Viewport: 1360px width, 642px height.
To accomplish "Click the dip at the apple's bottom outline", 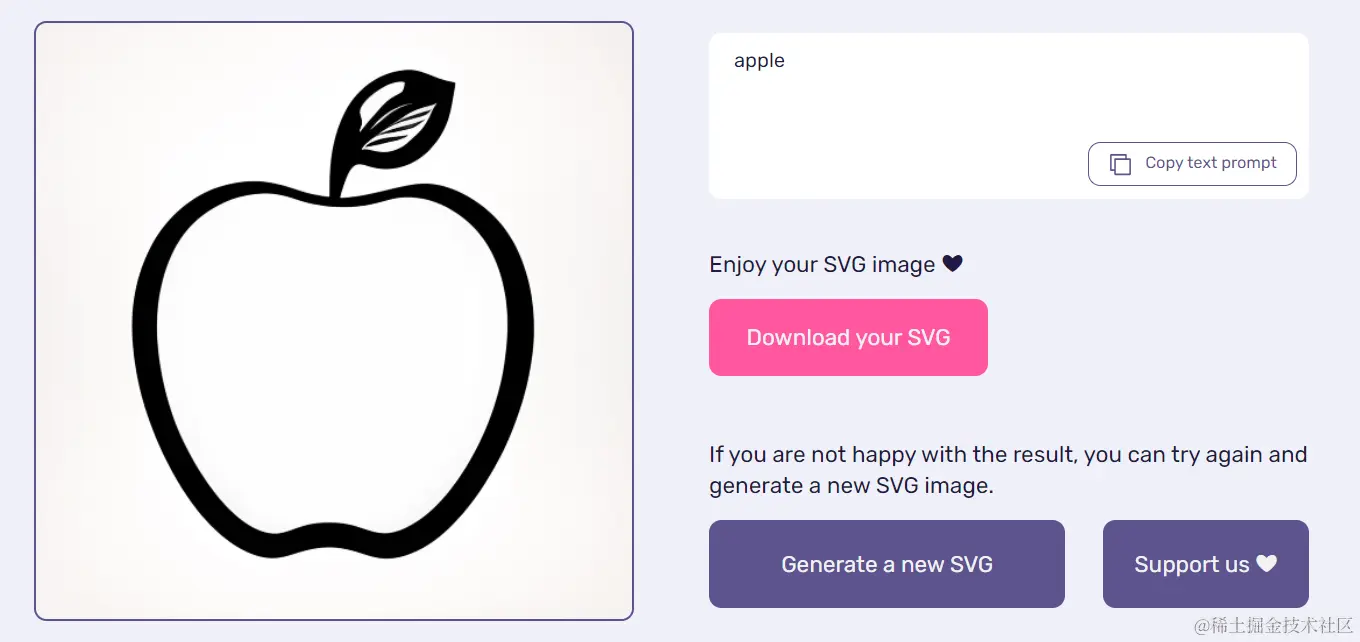I will [333, 538].
